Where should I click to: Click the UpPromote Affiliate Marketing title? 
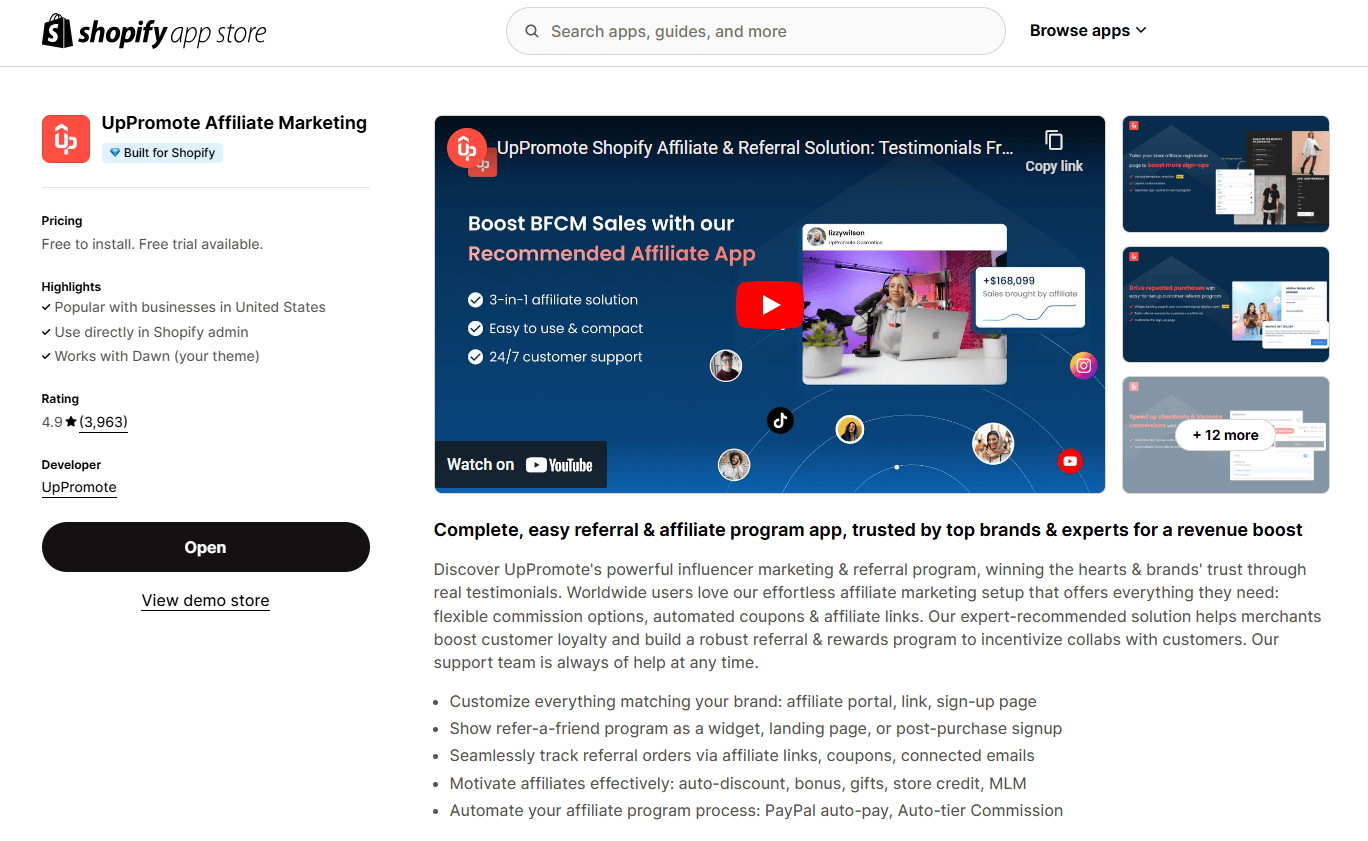[x=234, y=123]
